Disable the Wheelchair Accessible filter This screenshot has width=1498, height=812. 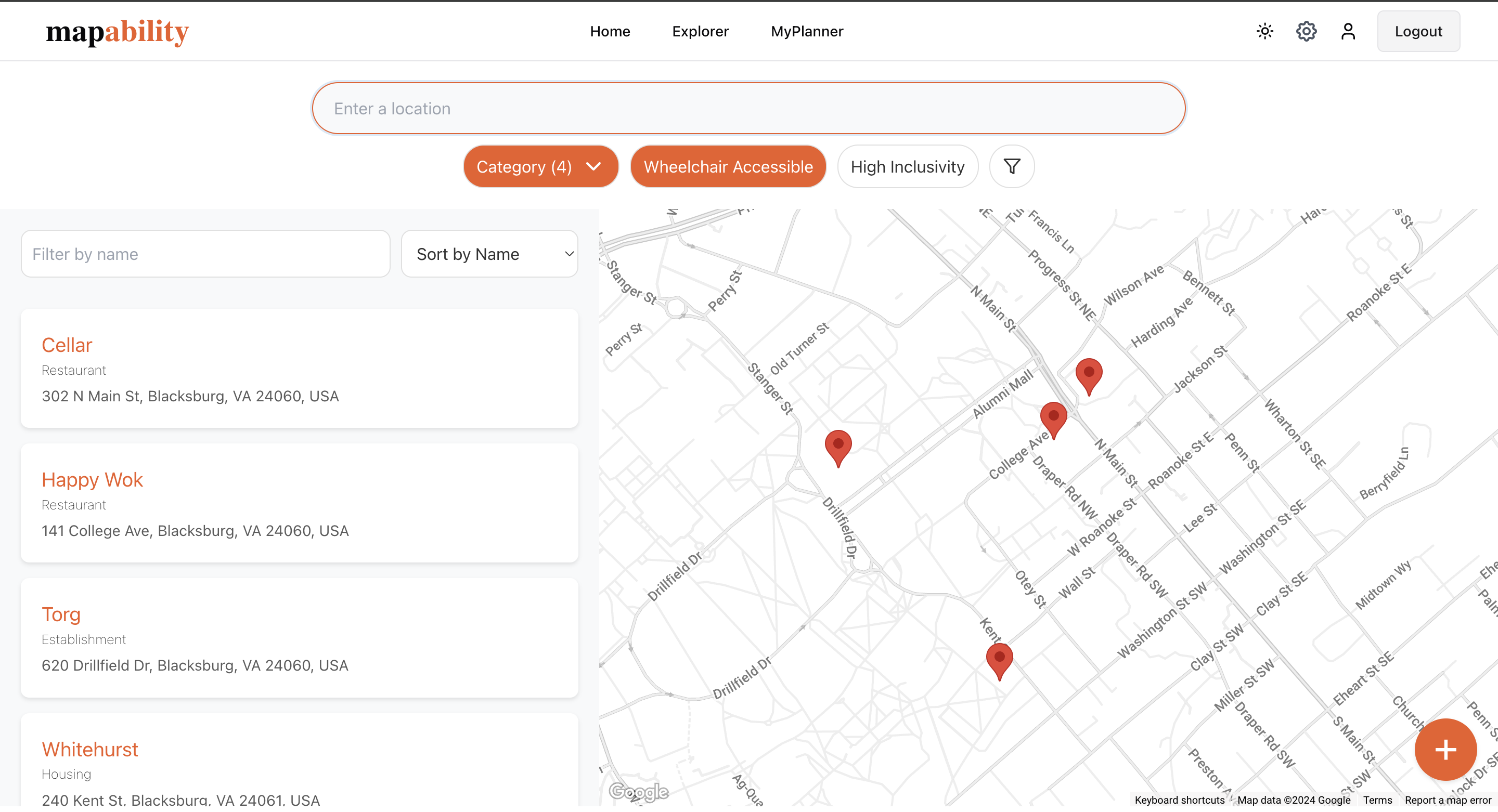pyautogui.click(x=728, y=167)
